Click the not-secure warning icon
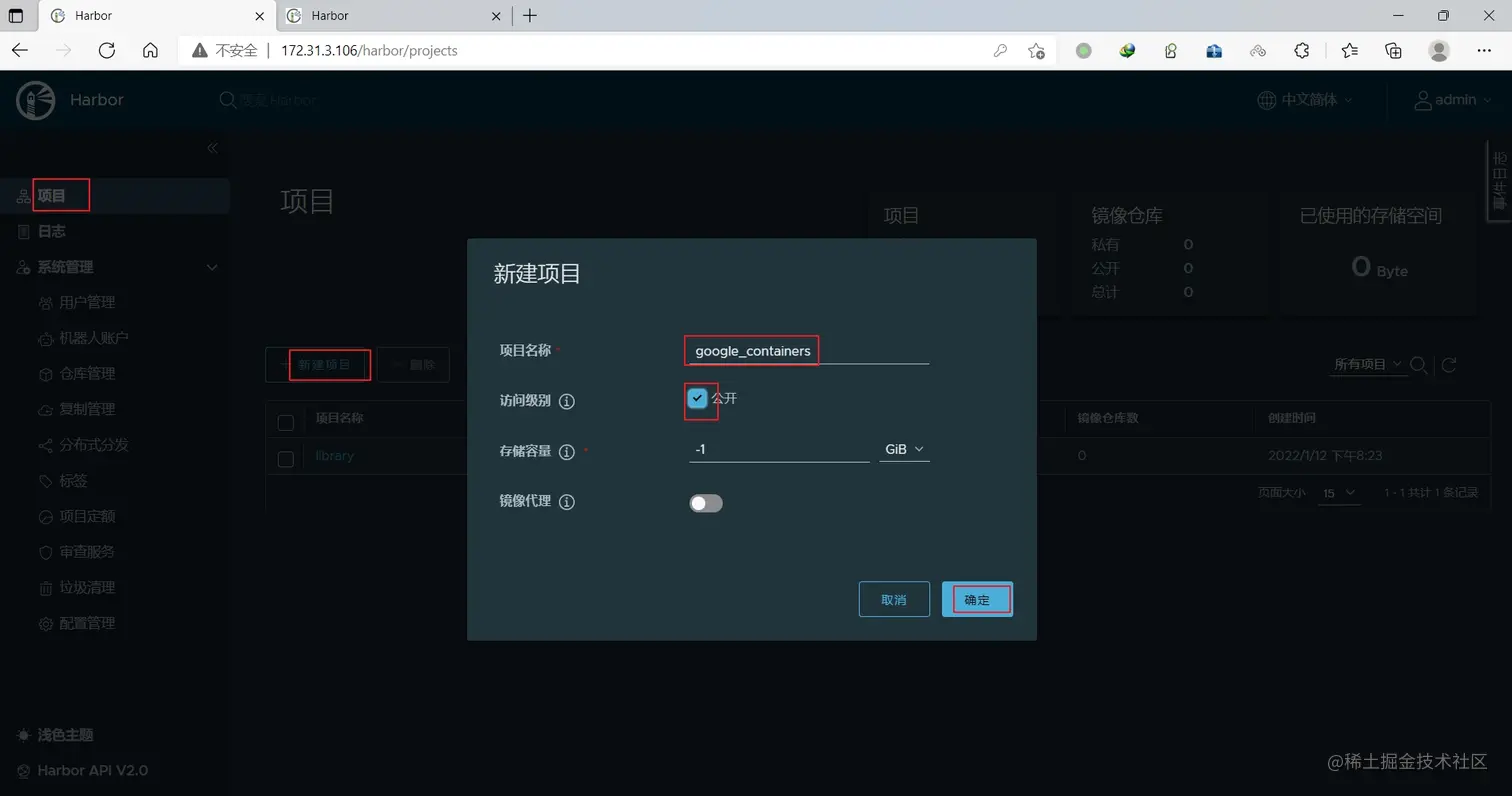 point(200,50)
